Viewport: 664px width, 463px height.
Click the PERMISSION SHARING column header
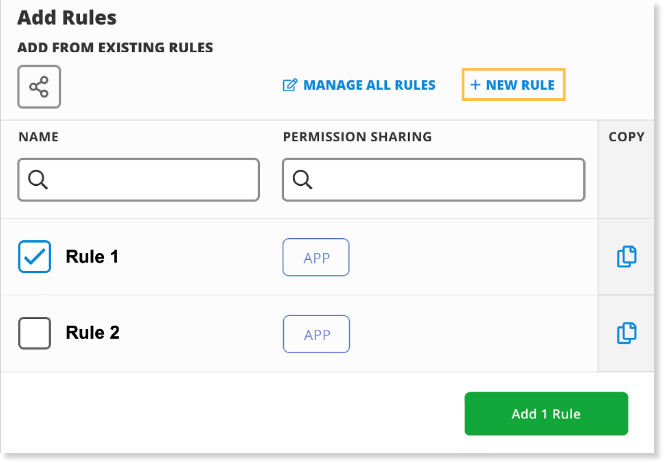357,137
